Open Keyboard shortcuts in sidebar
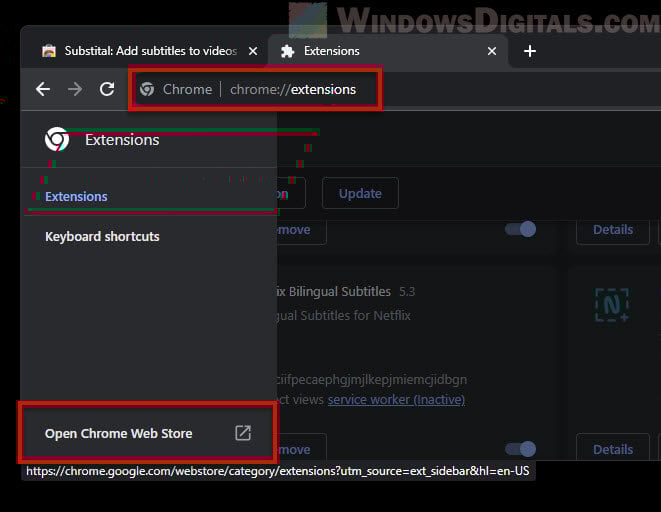Image resolution: width=661 pixels, height=512 pixels. [x=102, y=236]
